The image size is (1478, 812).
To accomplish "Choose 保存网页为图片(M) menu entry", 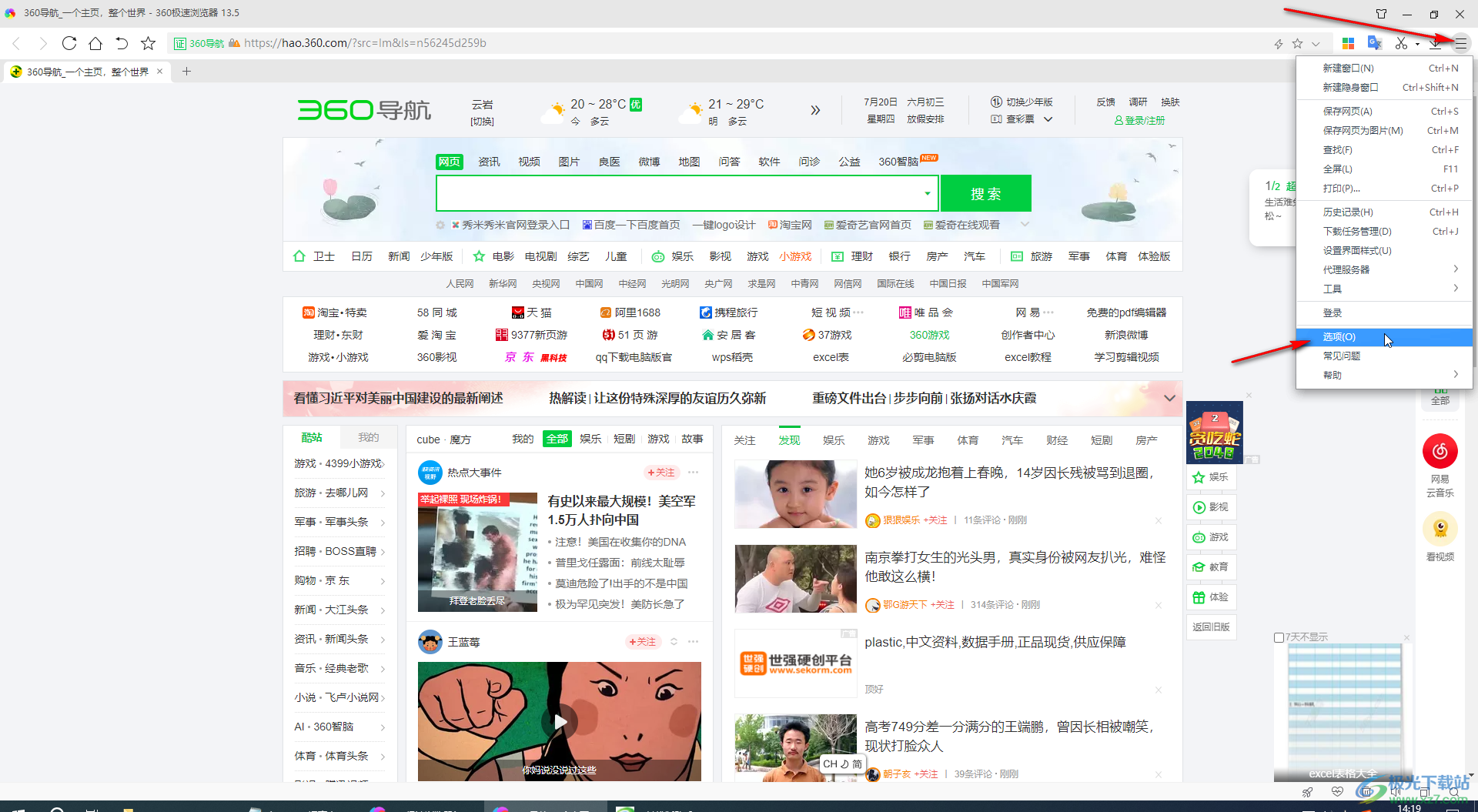I will pyautogui.click(x=1384, y=130).
